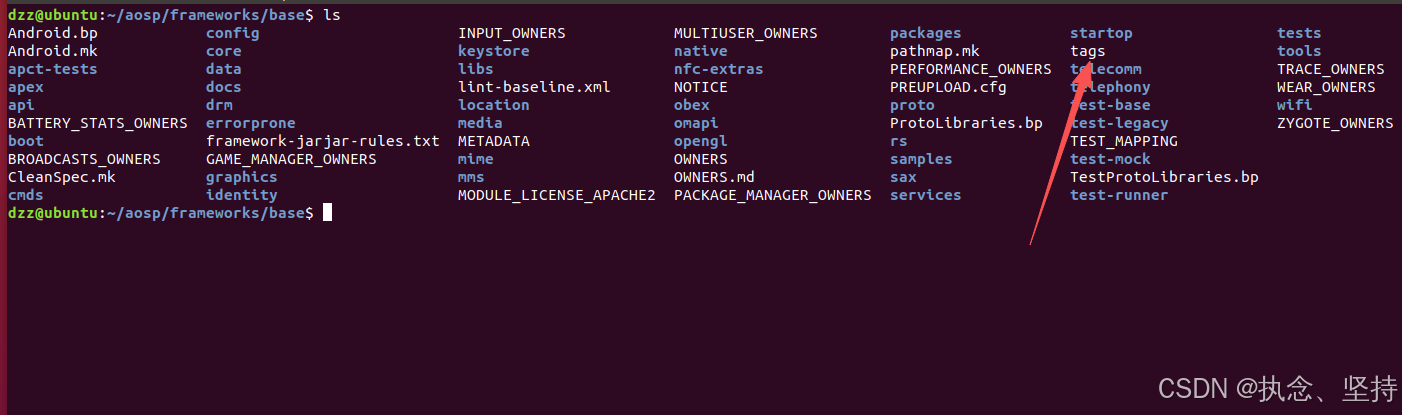The width and height of the screenshot is (1402, 415).
Task: Select the cmds directory name
Action: tap(26, 195)
